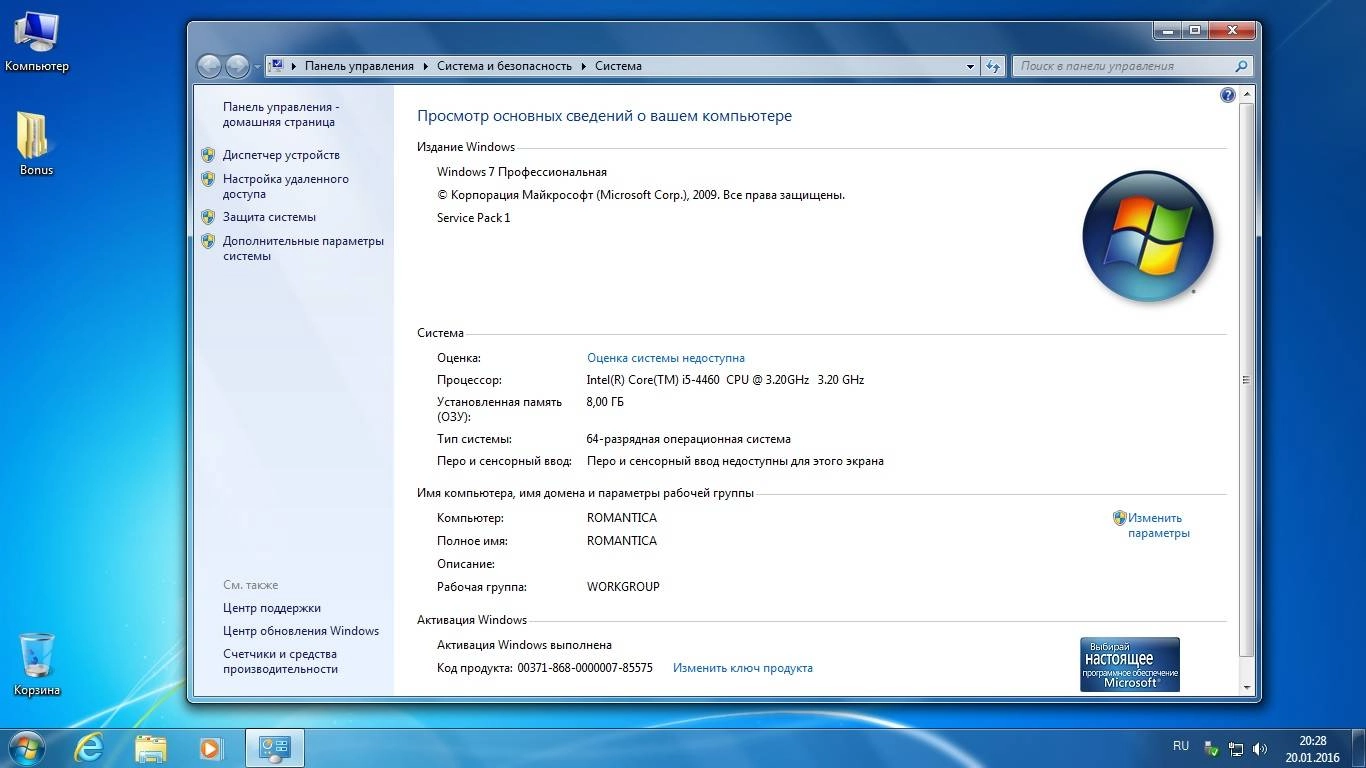Click the Система и безопасность breadcrumb
This screenshot has width=1366, height=768.
(504, 66)
